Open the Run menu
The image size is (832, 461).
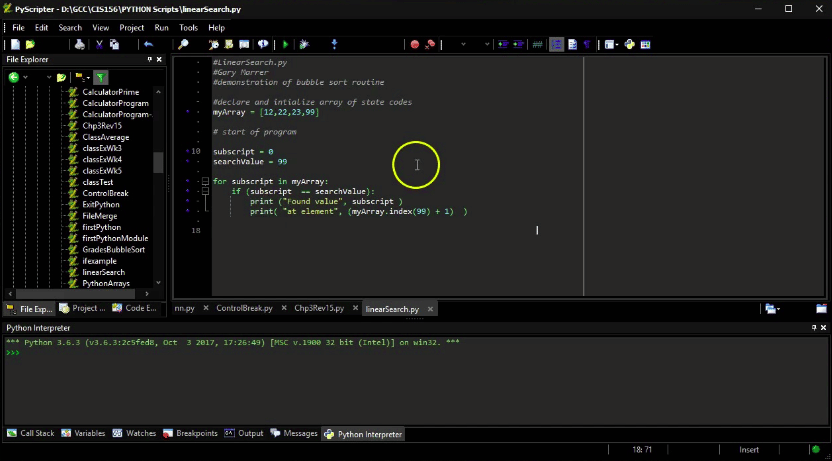pyautogui.click(x=161, y=28)
